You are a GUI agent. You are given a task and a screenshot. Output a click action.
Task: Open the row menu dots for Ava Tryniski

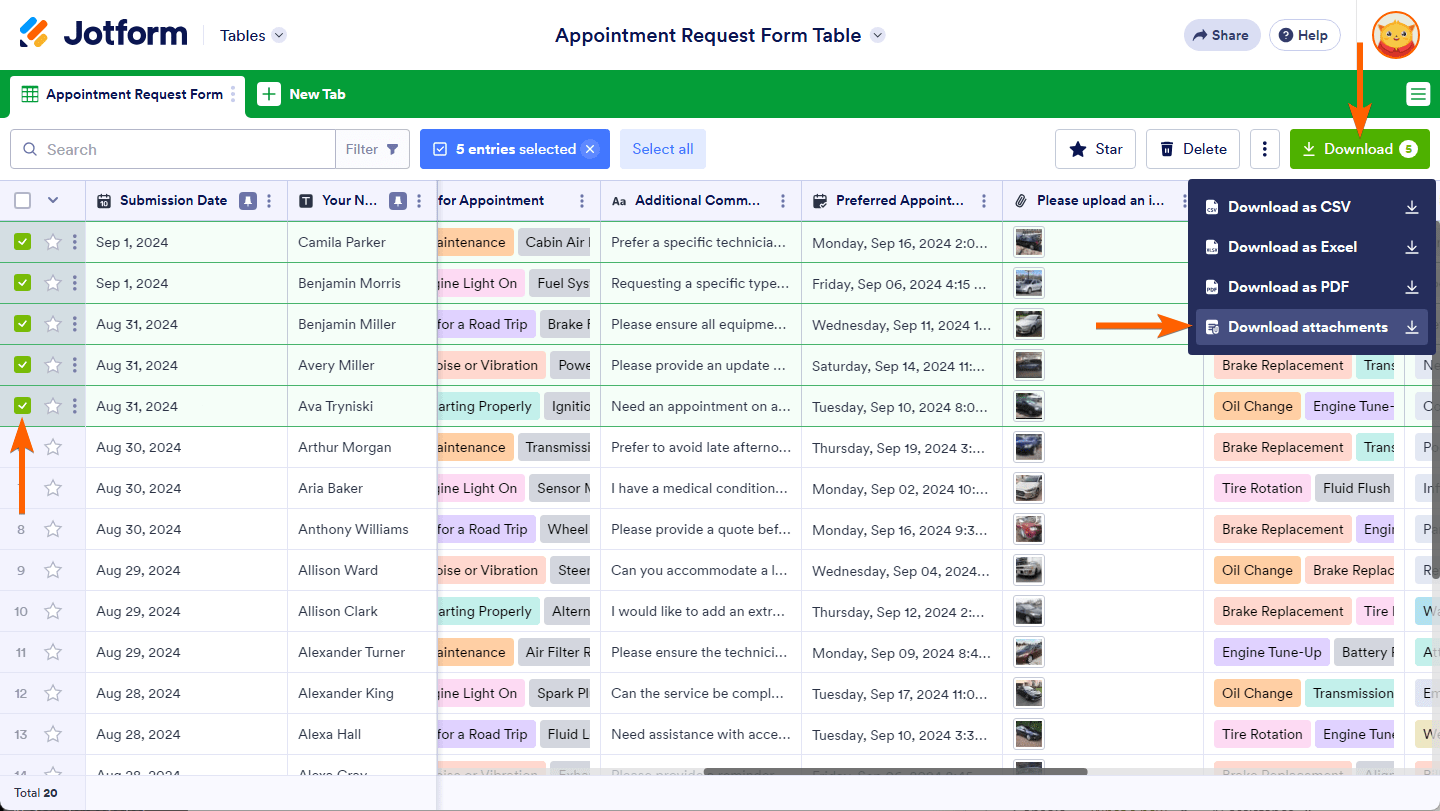point(75,406)
